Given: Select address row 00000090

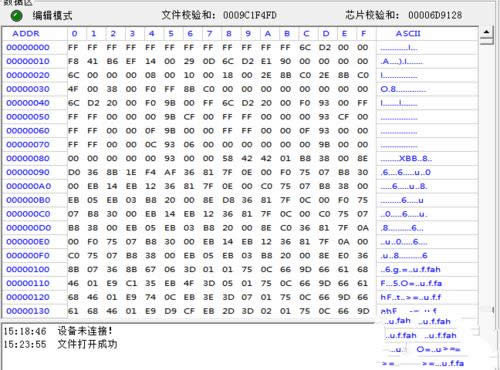Looking at the screenshot, I should (x=28, y=172).
